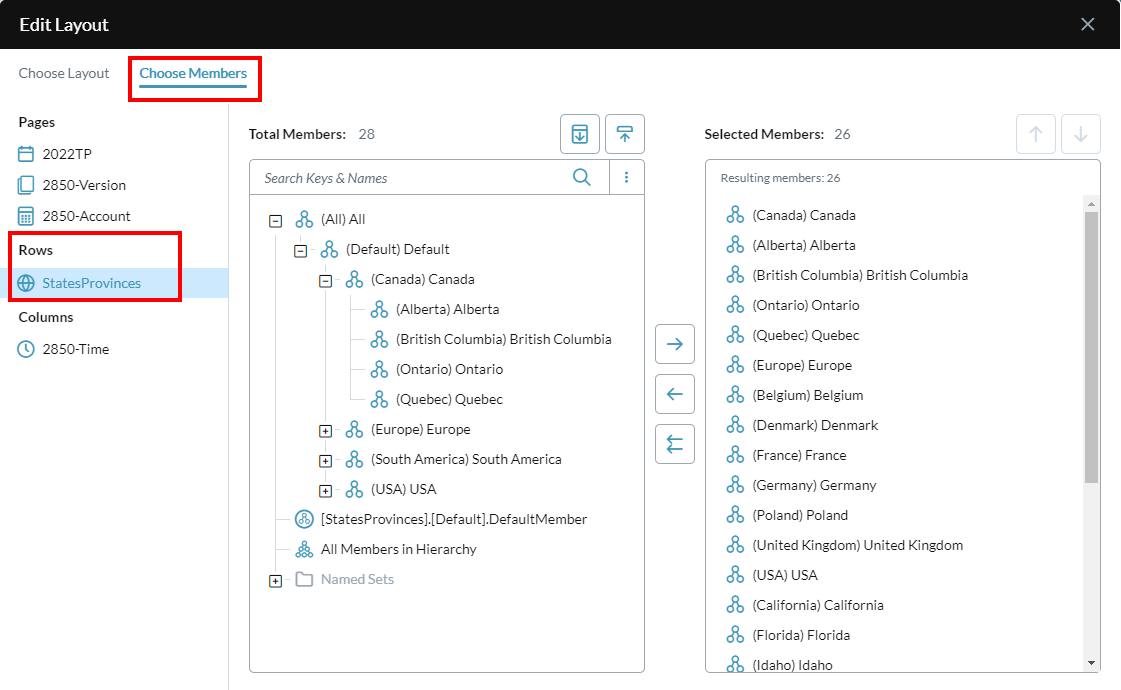The height and width of the screenshot is (690, 1121).
Task: Switch to the Choose Members tab
Action: [193, 73]
